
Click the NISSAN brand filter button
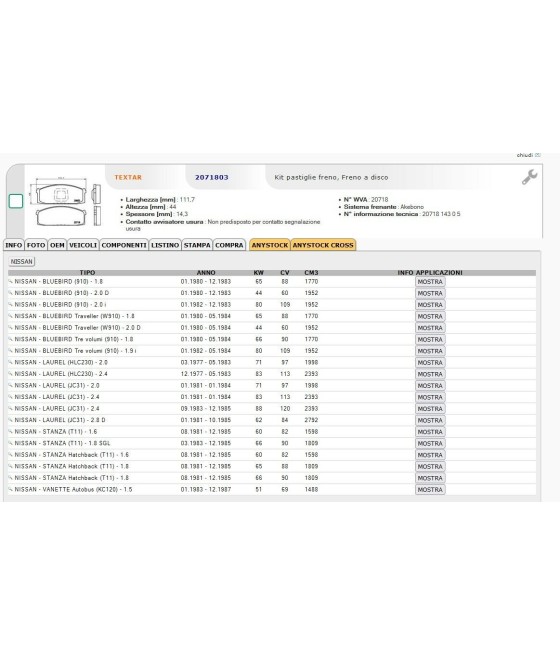tap(22, 261)
